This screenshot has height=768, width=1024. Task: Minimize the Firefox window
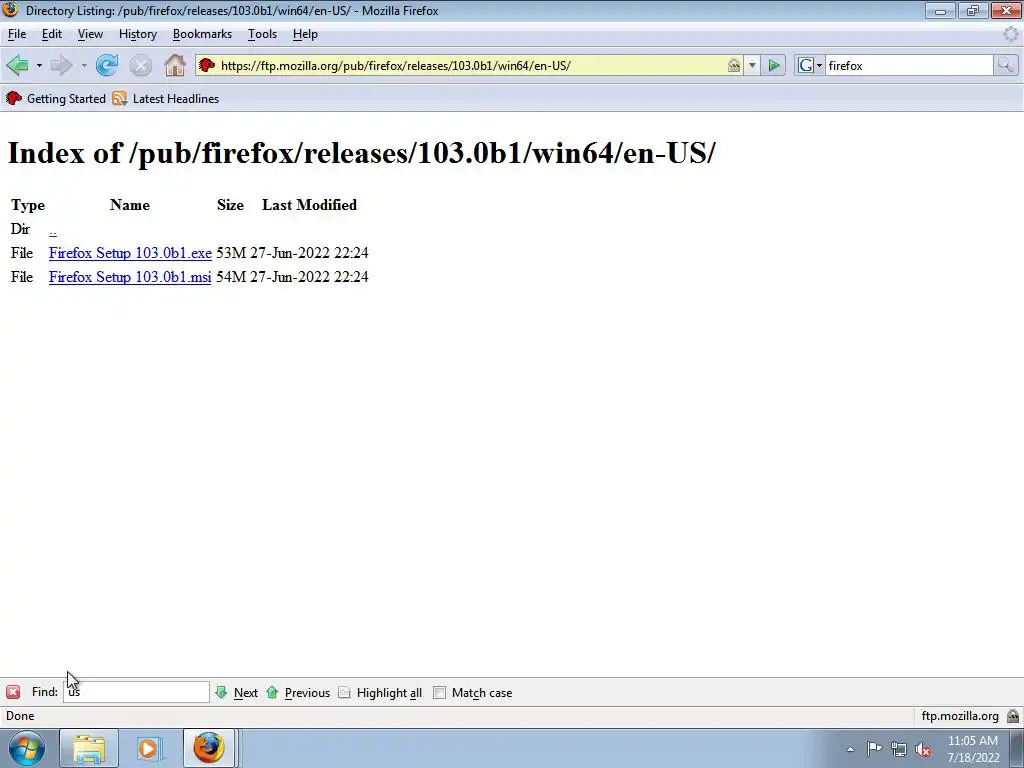point(940,10)
